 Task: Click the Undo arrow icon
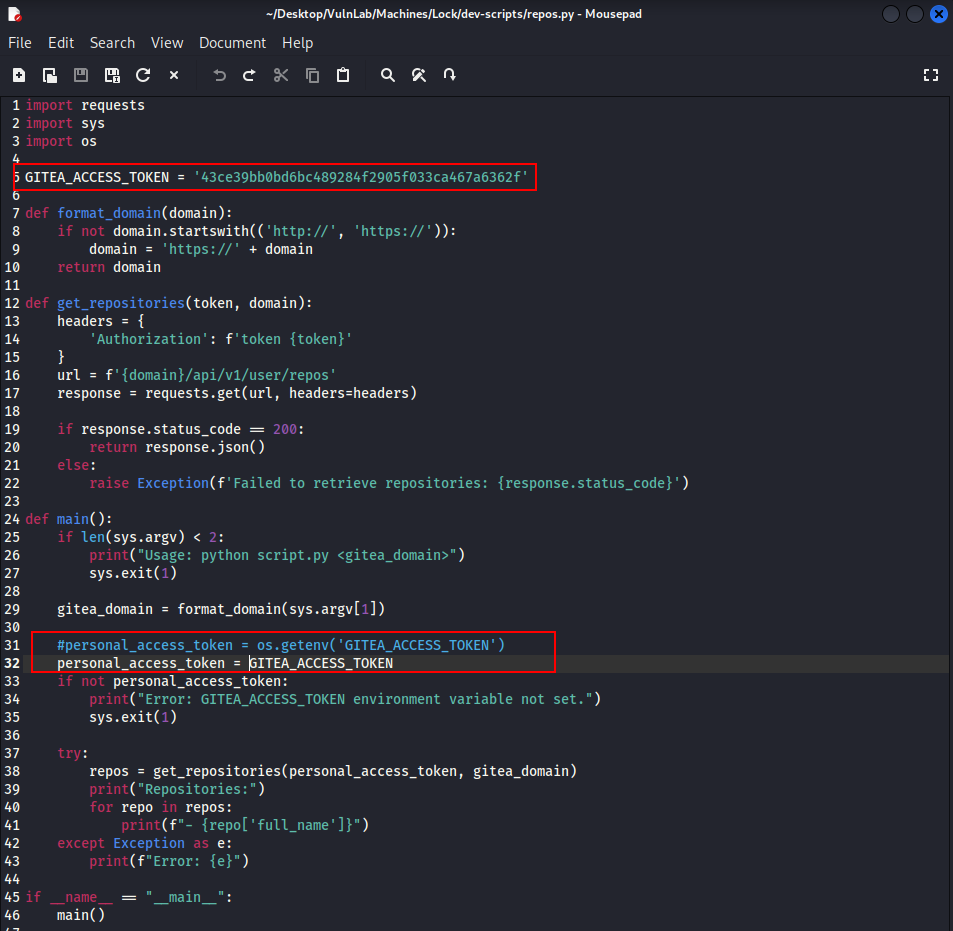pyautogui.click(x=219, y=75)
